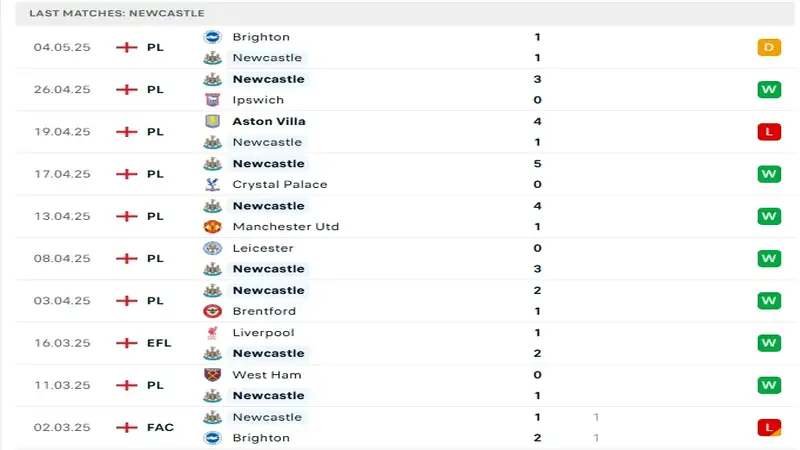
Task: Click the Brighton club crest in the top match
Action: [212, 37]
